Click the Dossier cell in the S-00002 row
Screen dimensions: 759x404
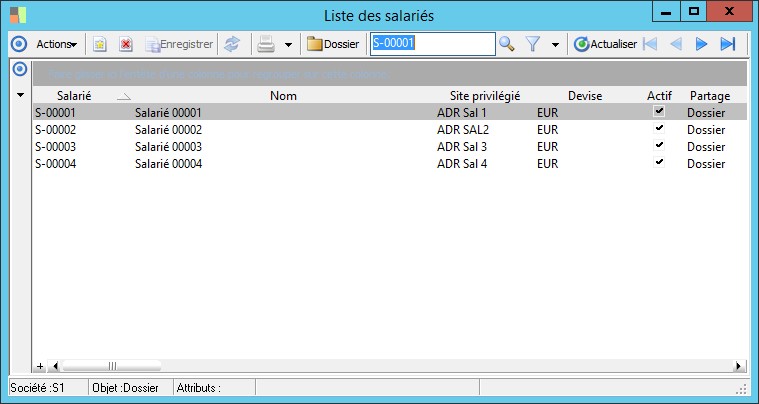click(706, 130)
